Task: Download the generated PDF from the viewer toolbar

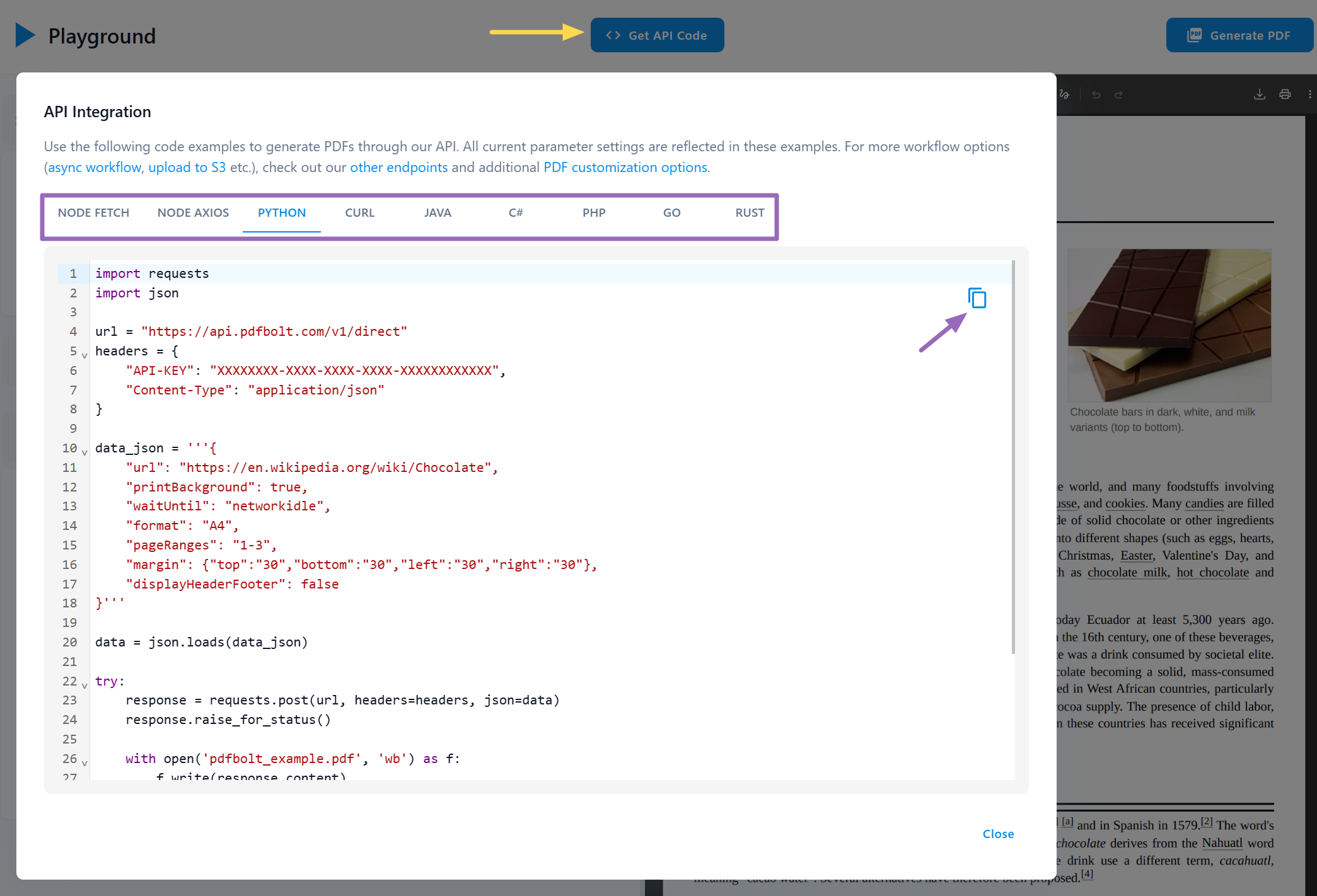Action: point(1259,94)
